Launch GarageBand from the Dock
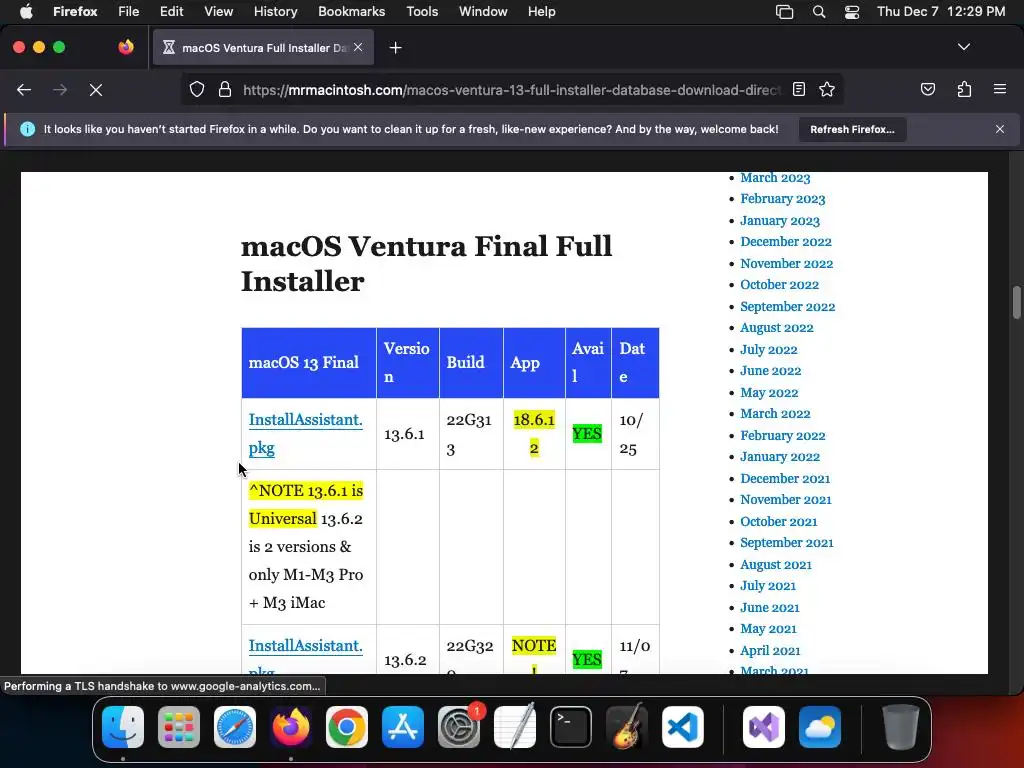 click(627, 727)
